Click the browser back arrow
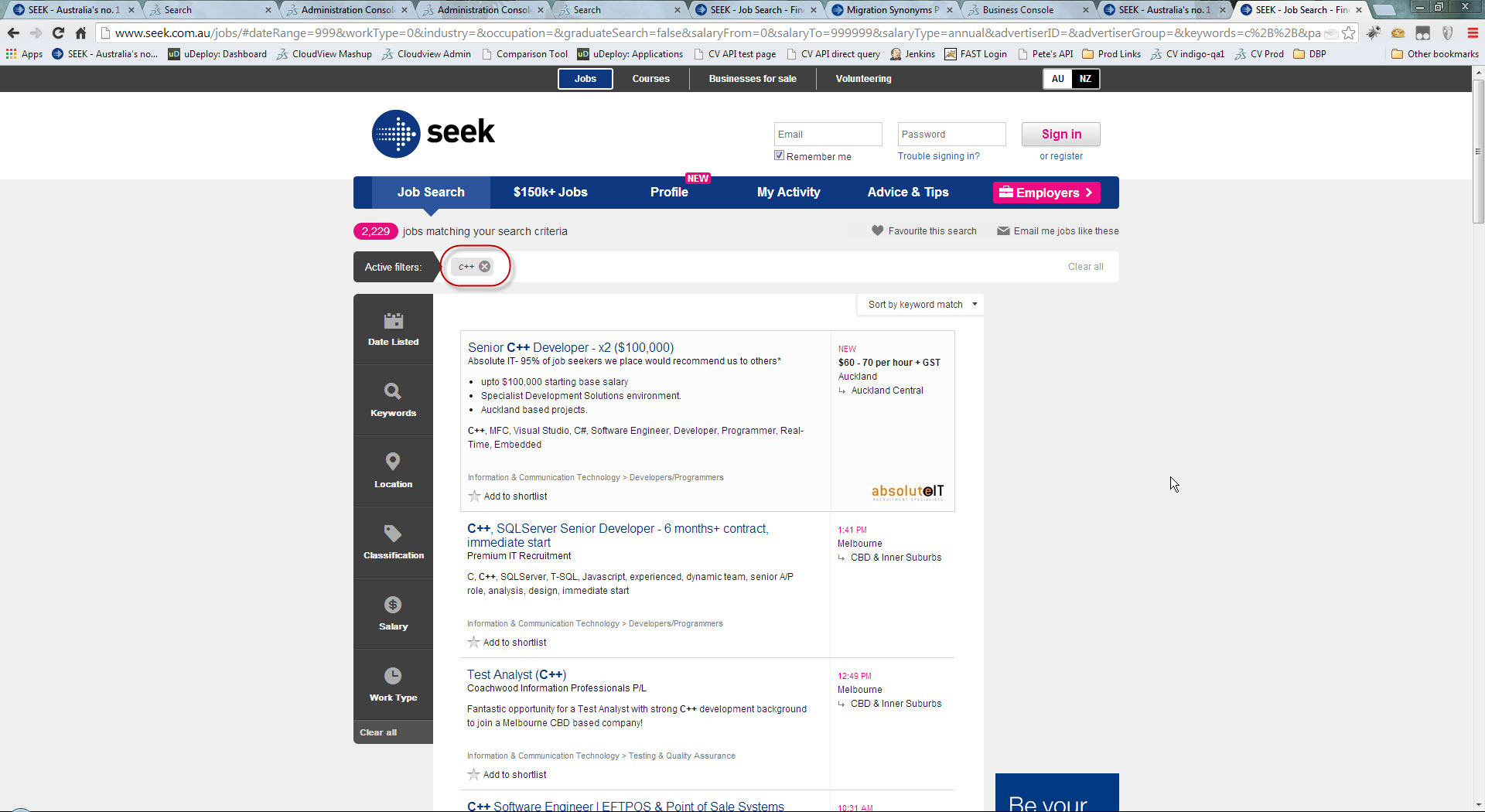 click(x=13, y=32)
